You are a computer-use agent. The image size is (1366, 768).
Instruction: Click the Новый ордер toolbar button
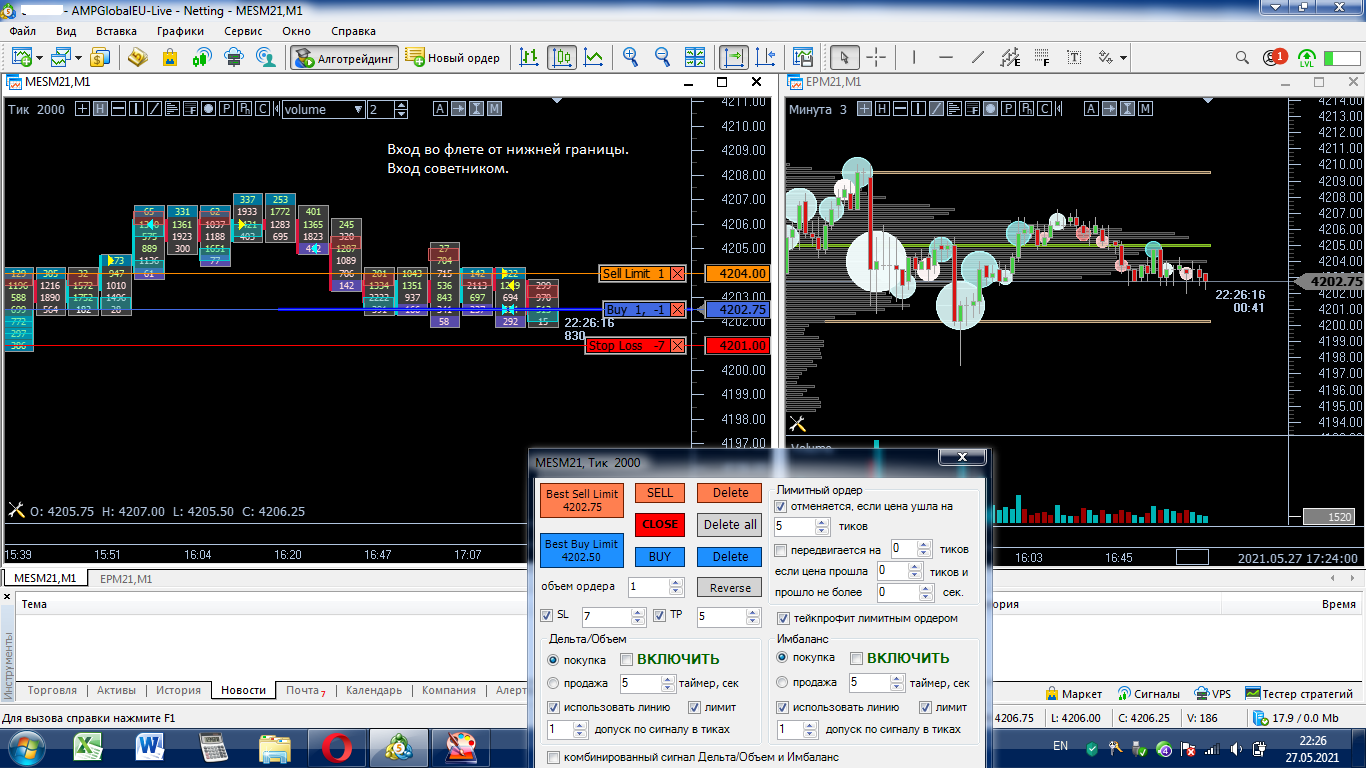click(453, 58)
